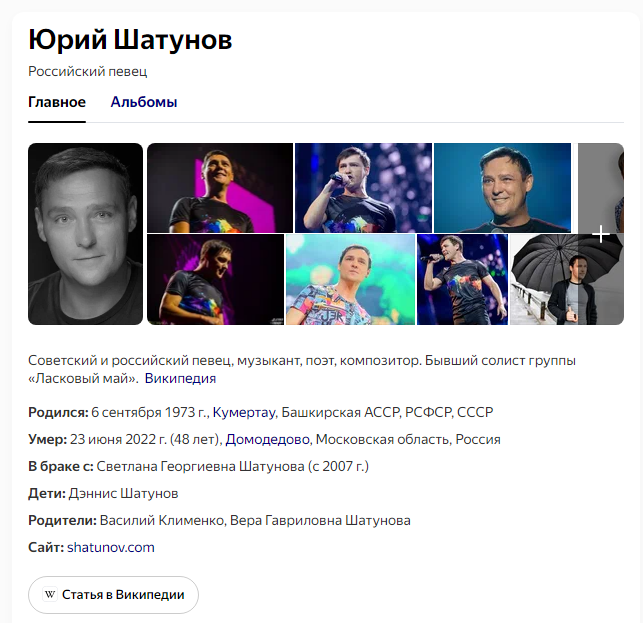Open the photo with the magenta stage background
Viewport: 643px width, 623px height.
(x=220, y=188)
